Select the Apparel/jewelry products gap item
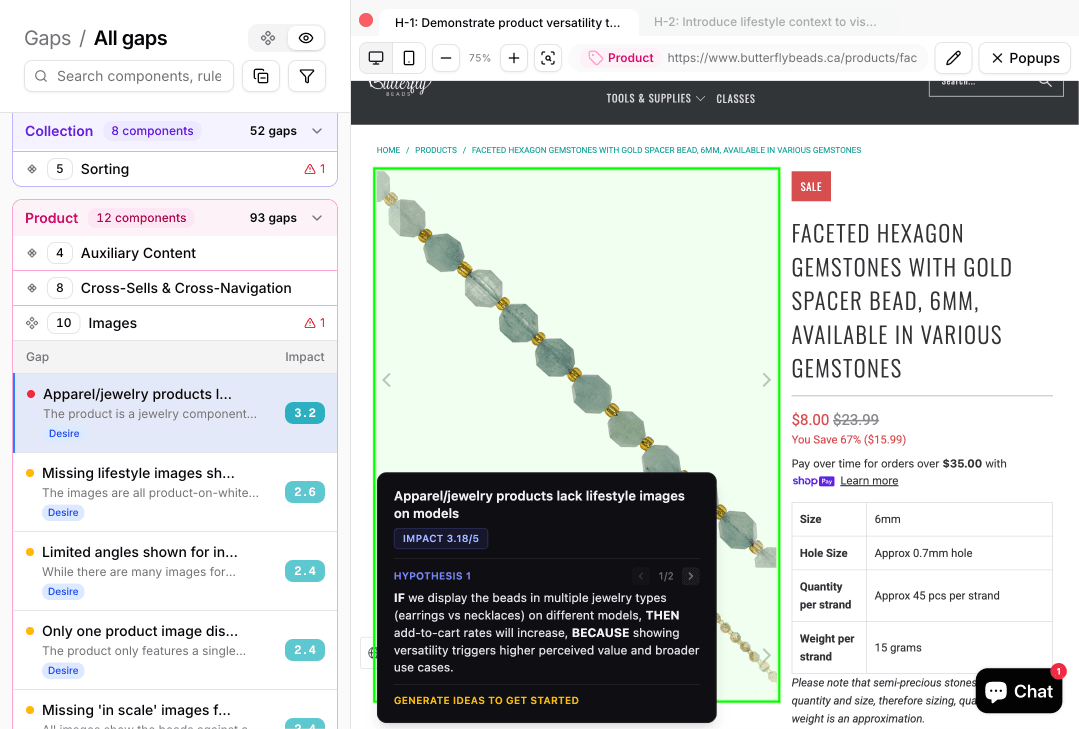 coord(175,413)
